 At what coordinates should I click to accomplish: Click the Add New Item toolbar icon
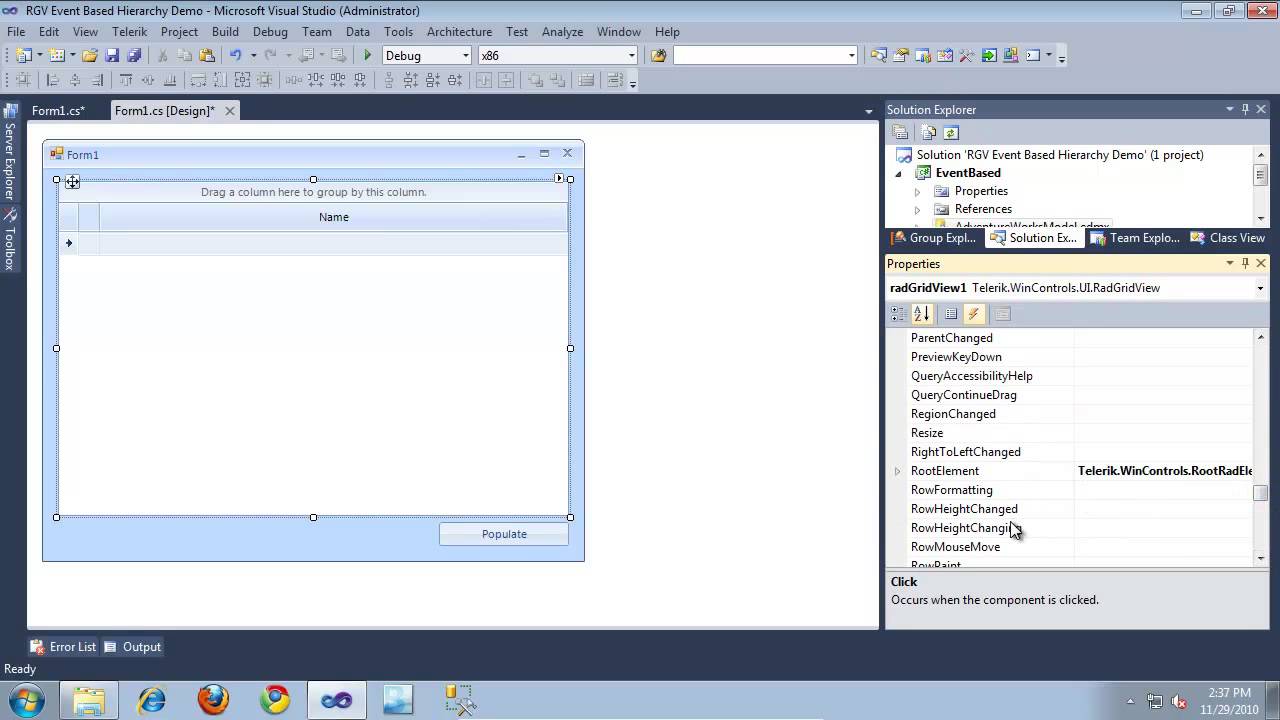pyautogui.click(x=57, y=56)
